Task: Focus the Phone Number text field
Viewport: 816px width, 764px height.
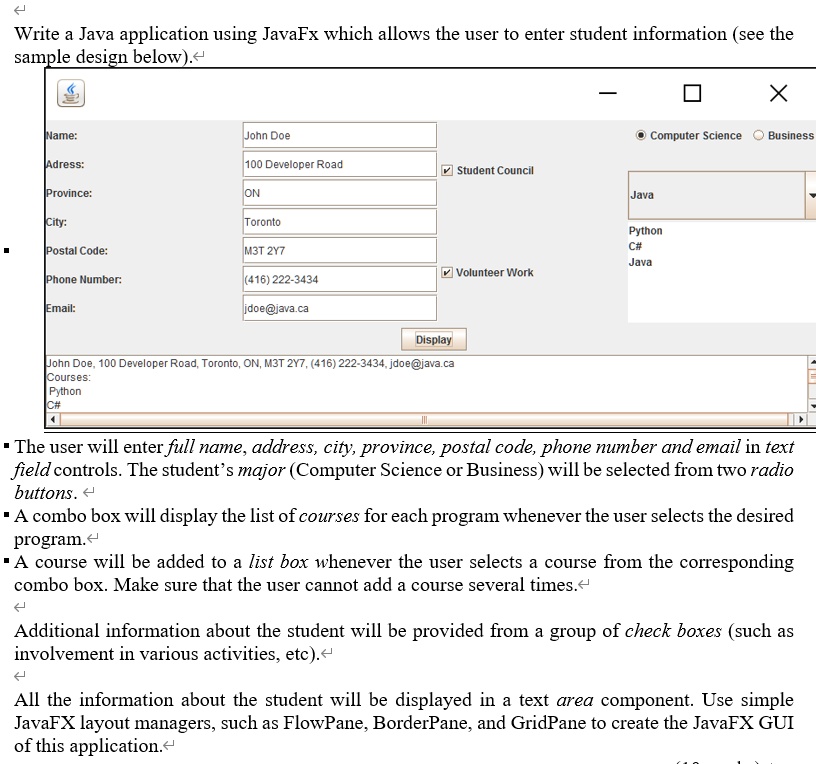Action: (339, 280)
